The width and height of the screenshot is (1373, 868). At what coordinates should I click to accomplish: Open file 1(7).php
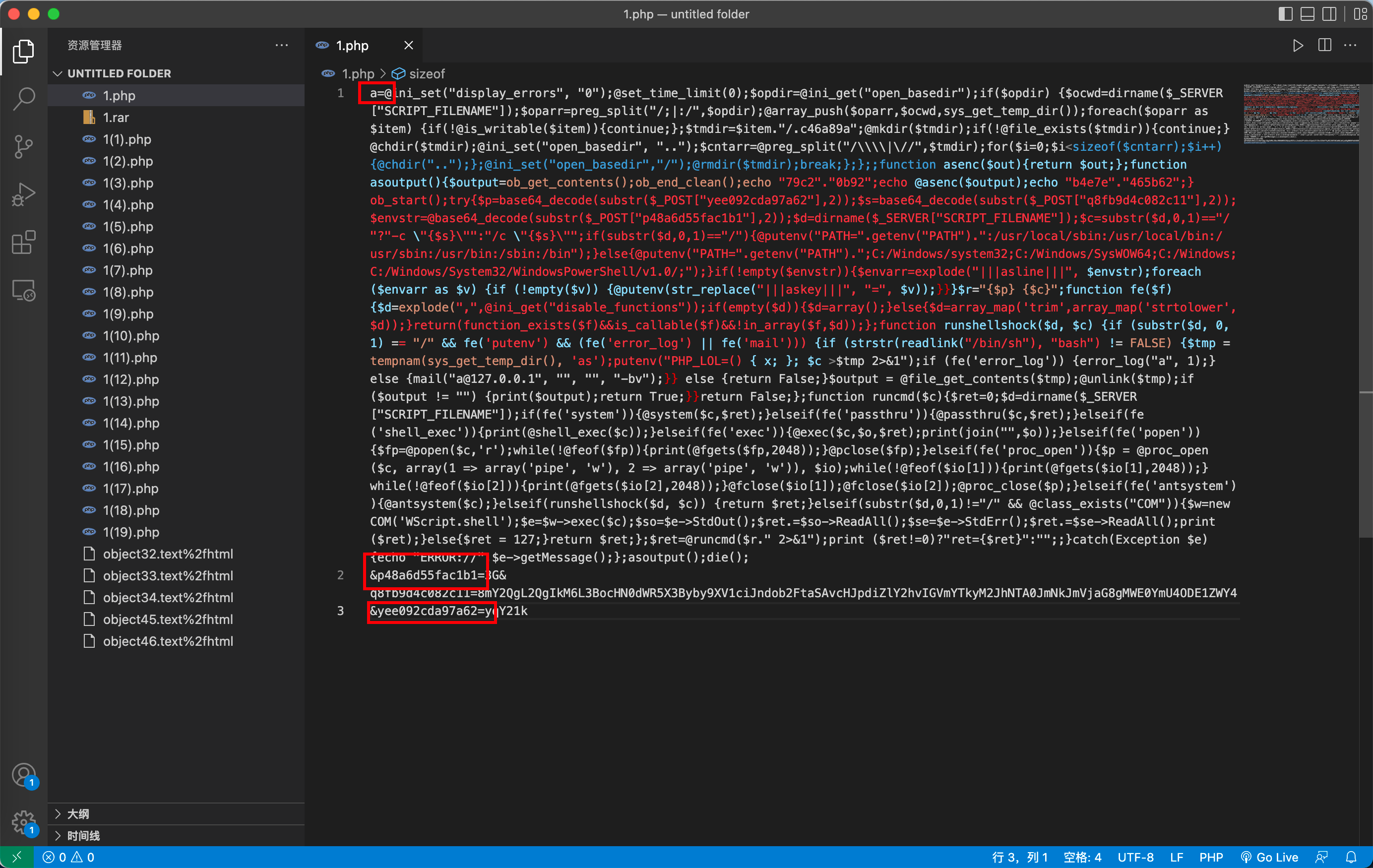coord(176,270)
